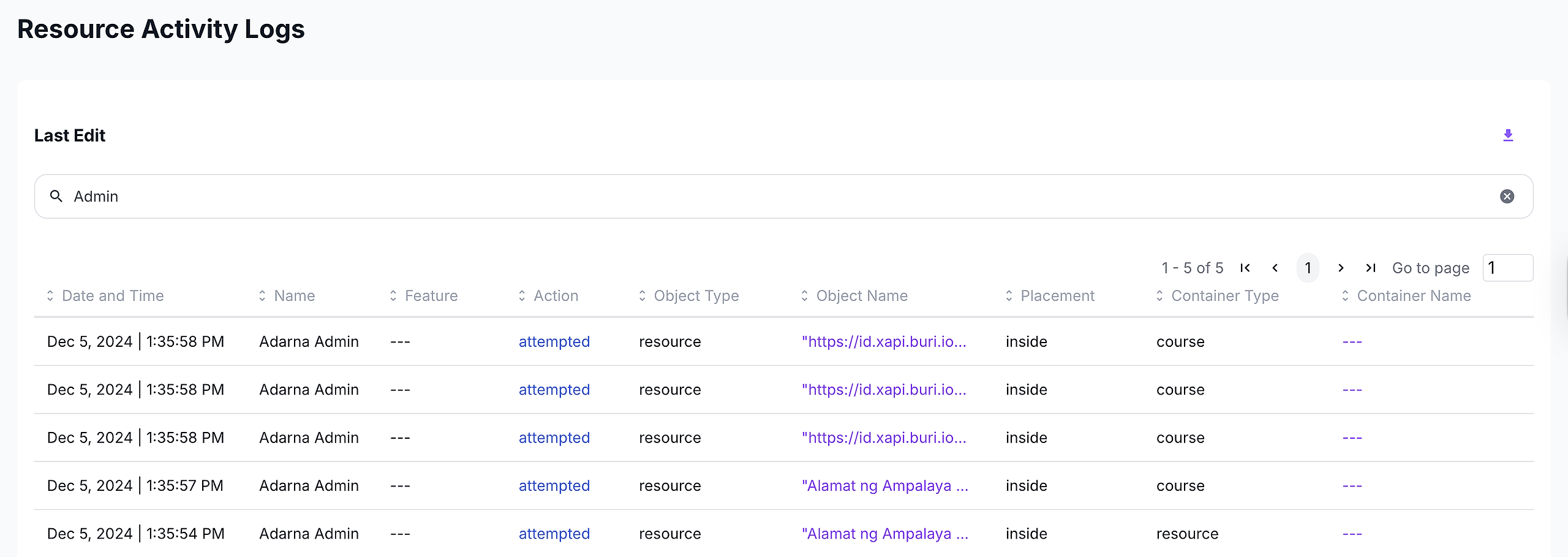Image resolution: width=1568 pixels, height=557 pixels.
Task: Click the search magnifier icon
Action: click(56, 196)
